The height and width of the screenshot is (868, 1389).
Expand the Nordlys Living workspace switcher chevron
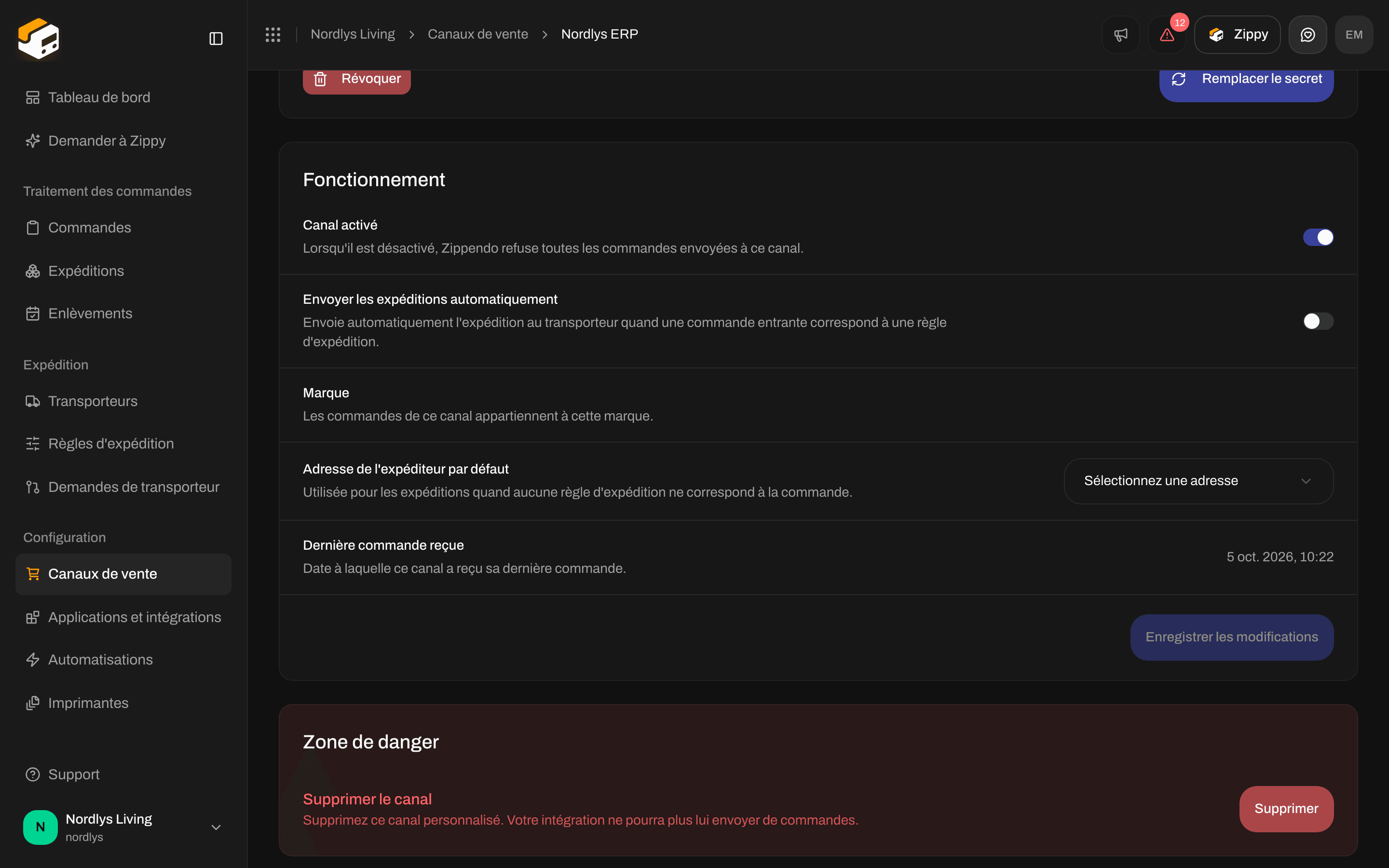point(216,827)
